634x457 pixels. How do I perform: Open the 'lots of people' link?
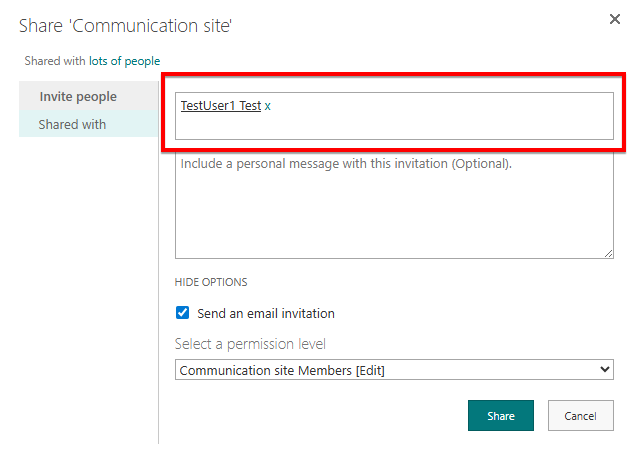click(x=125, y=61)
